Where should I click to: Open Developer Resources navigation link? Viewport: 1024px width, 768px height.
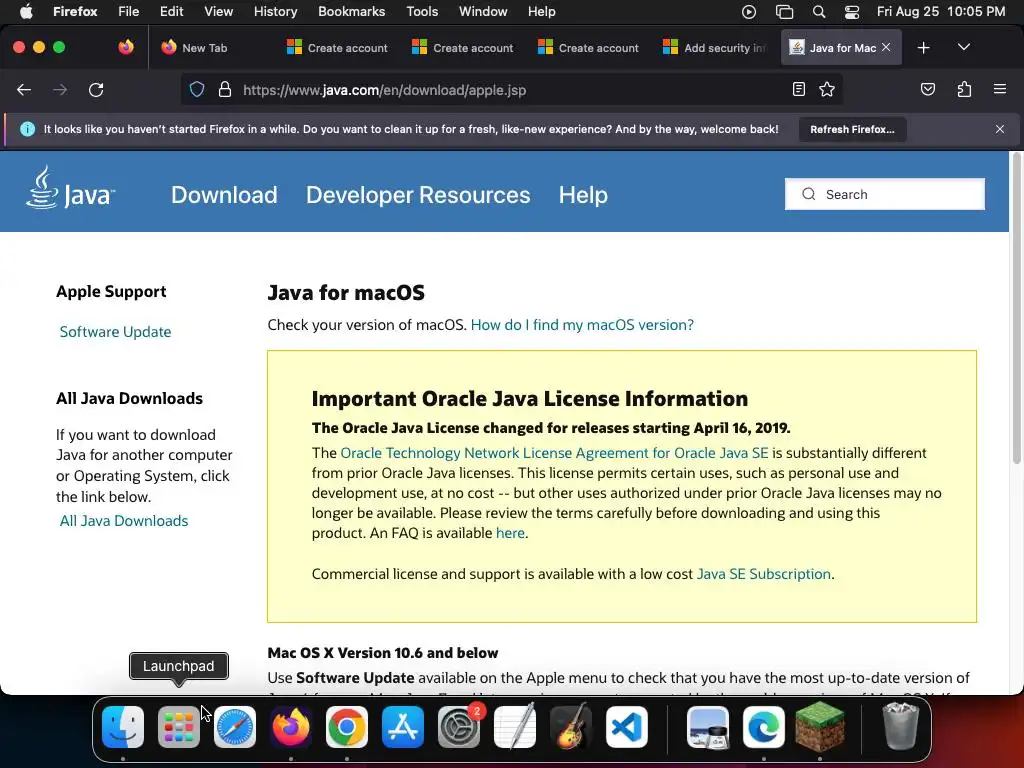(x=418, y=195)
